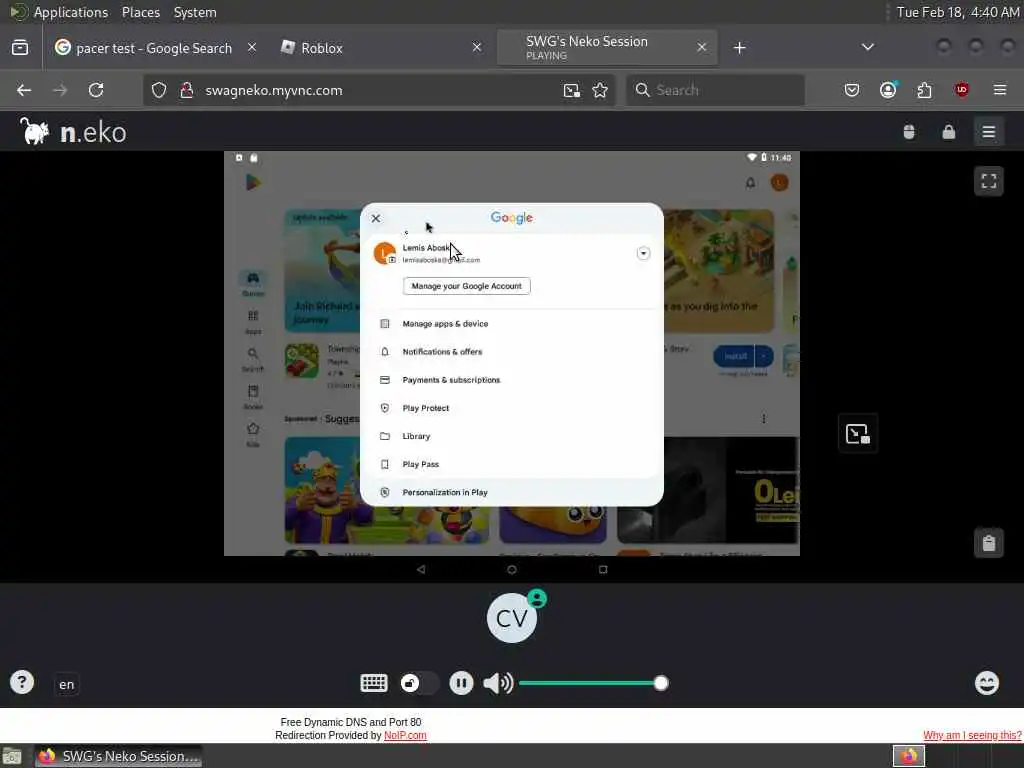Open a new browser tab
Image resolution: width=1024 pixels, height=768 pixels.
[x=739, y=48]
